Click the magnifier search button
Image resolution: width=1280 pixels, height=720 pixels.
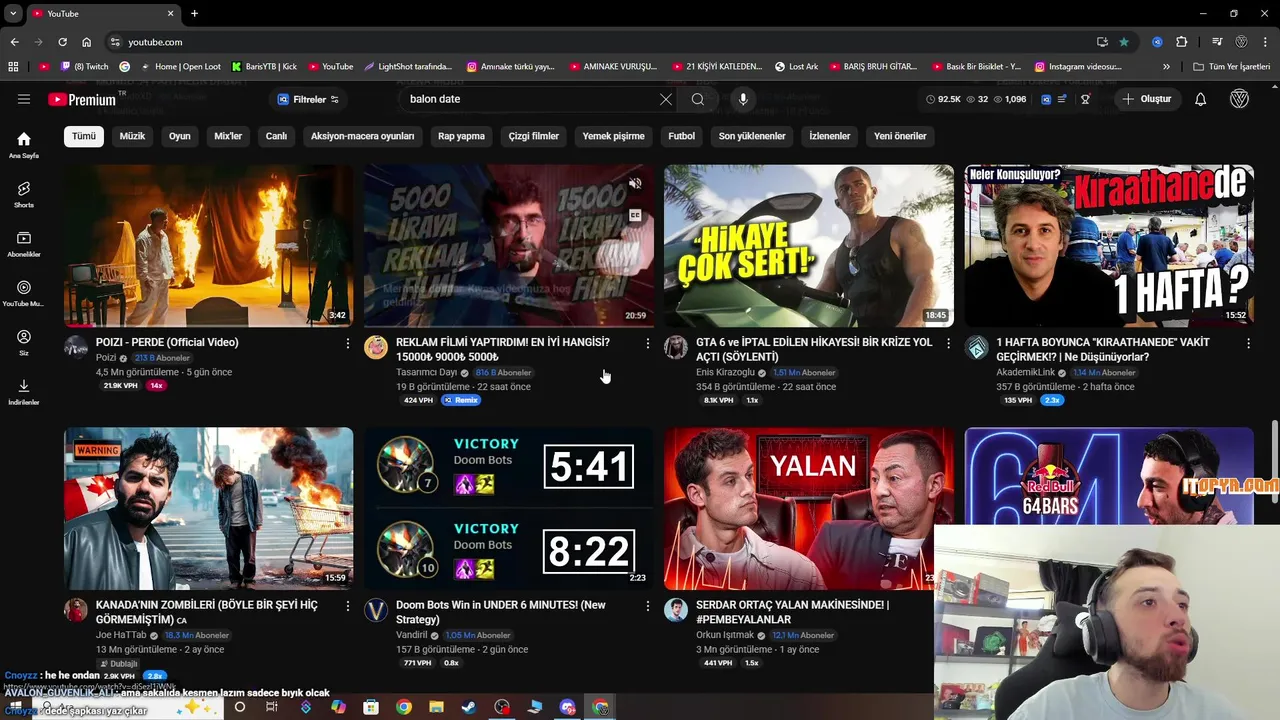698,99
